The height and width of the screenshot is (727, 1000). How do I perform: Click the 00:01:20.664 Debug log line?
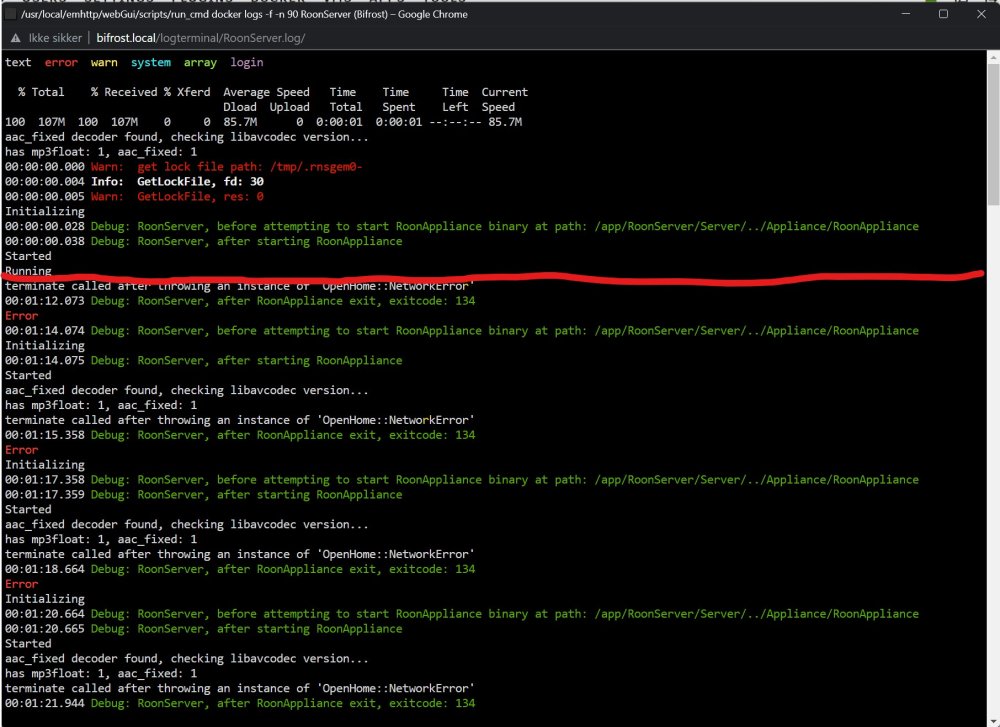click(x=462, y=614)
